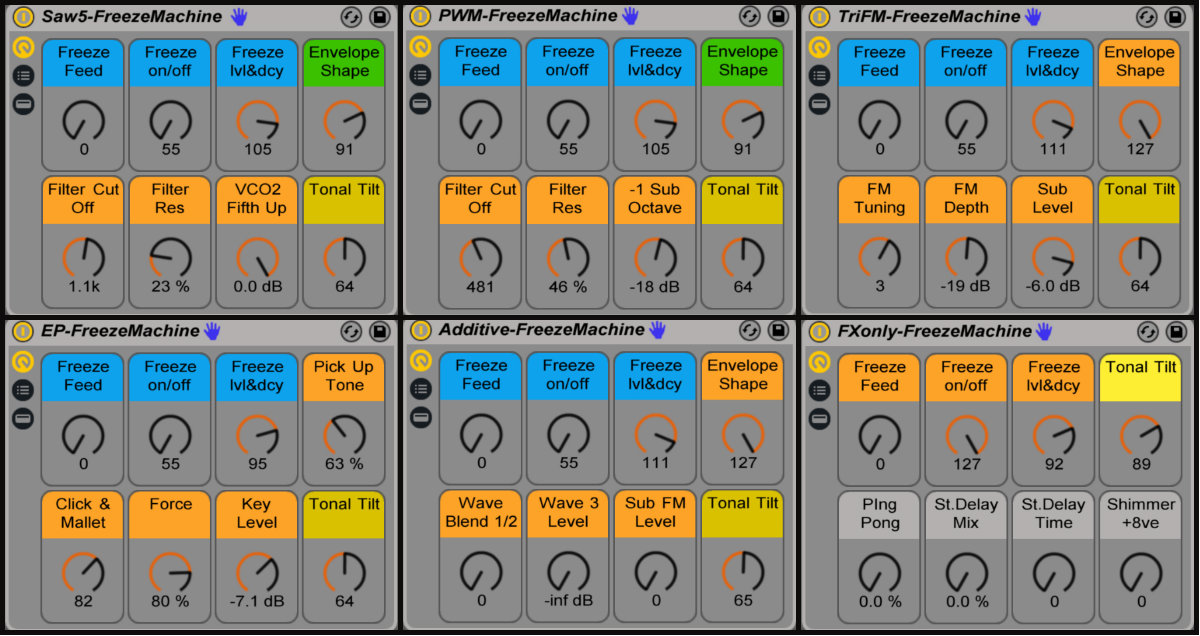Click the macro controls icon in PWM-FreezeMachine

pos(420,46)
